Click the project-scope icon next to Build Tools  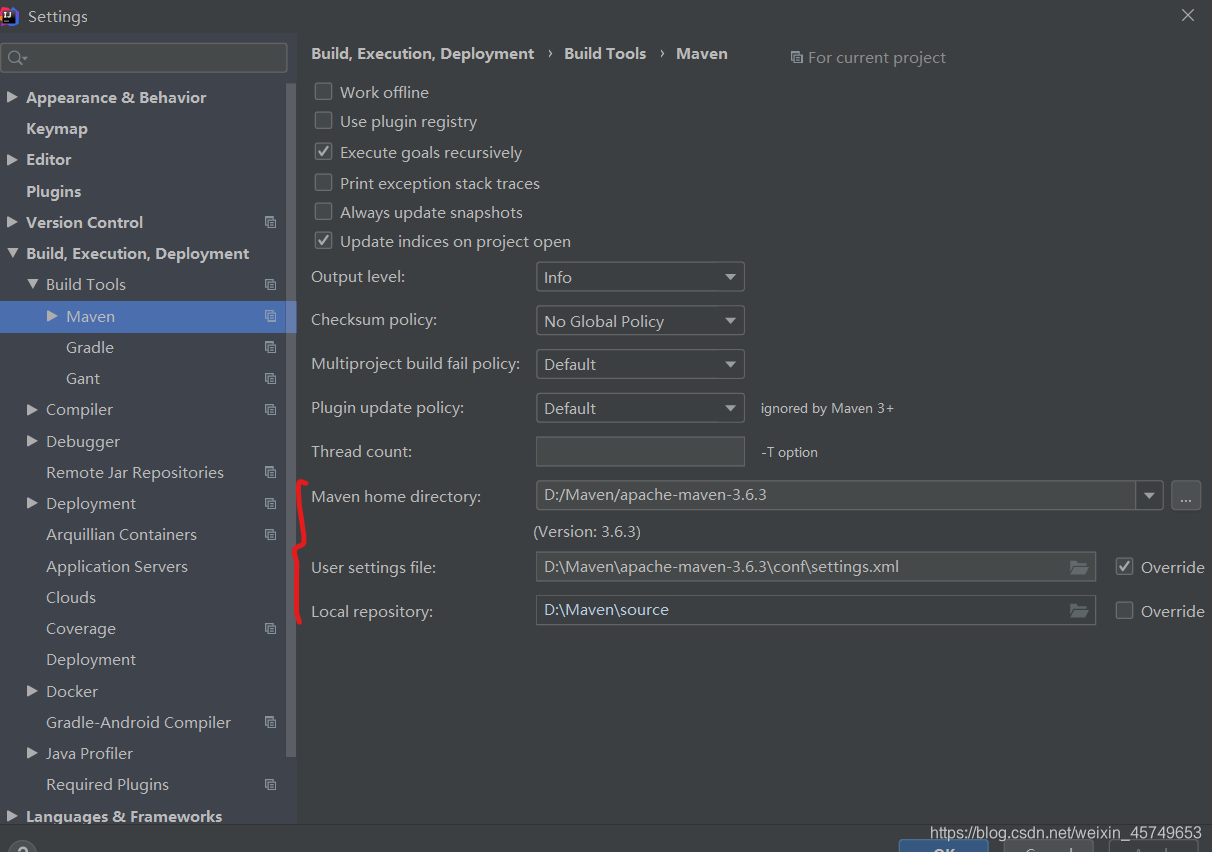[x=270, y=284]
